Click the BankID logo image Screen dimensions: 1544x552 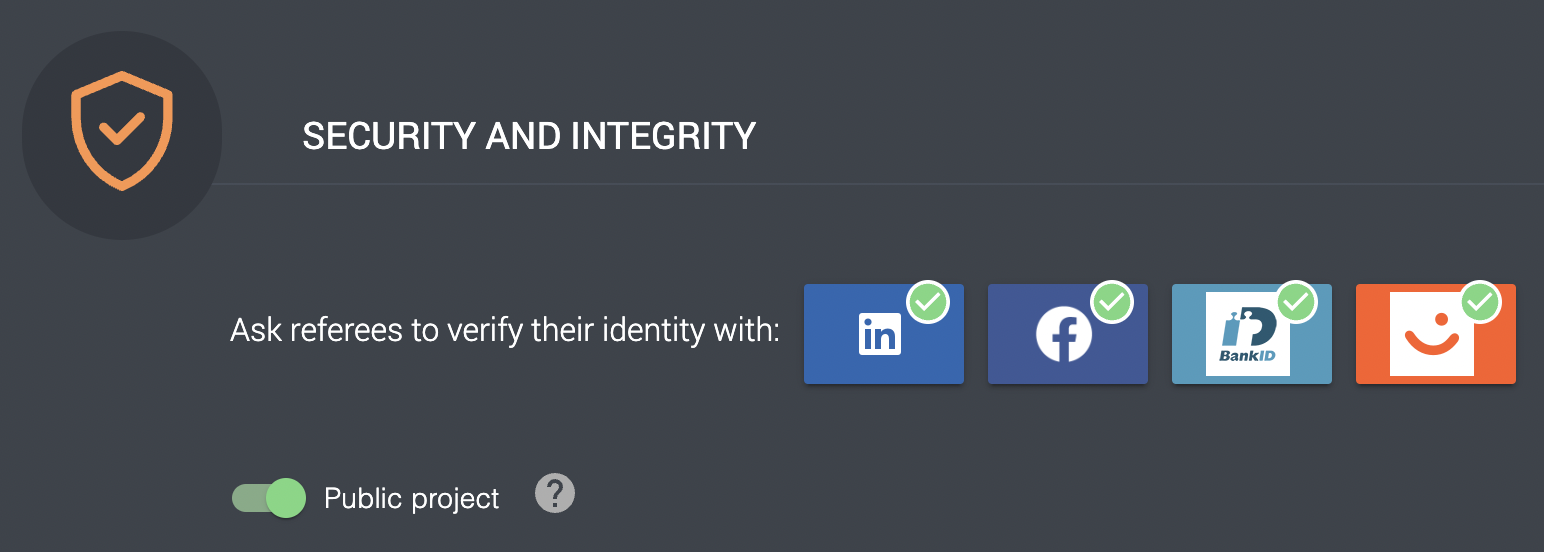pyautogui.click(x=1247, y=334)
